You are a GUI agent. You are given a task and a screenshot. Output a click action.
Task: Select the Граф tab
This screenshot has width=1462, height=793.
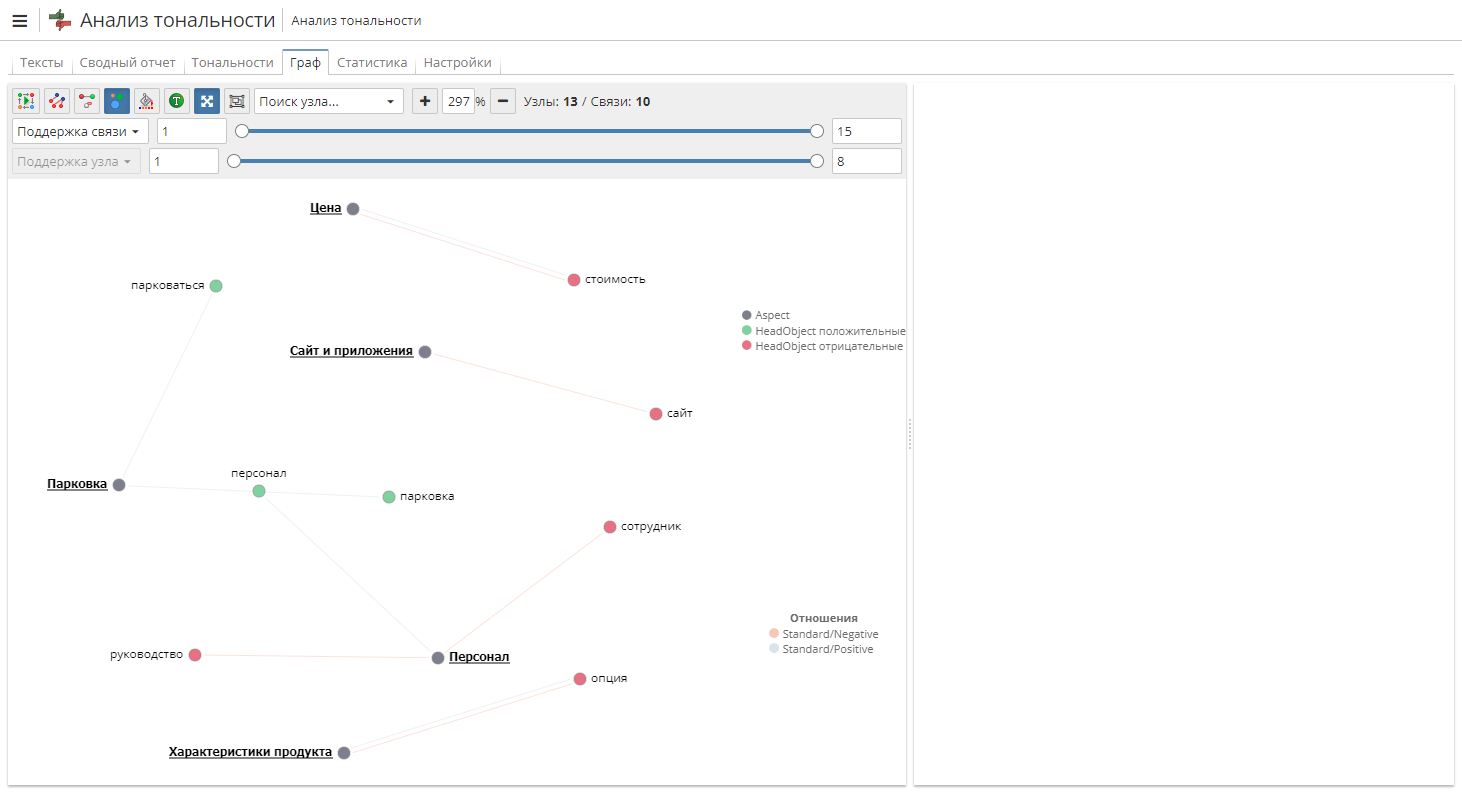click(x=305, y=62)
